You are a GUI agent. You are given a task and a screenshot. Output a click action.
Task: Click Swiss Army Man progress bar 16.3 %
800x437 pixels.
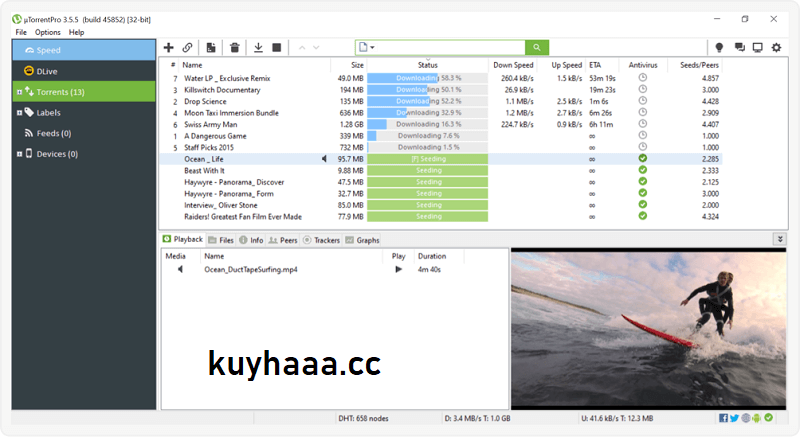click(x=428, y=124)
